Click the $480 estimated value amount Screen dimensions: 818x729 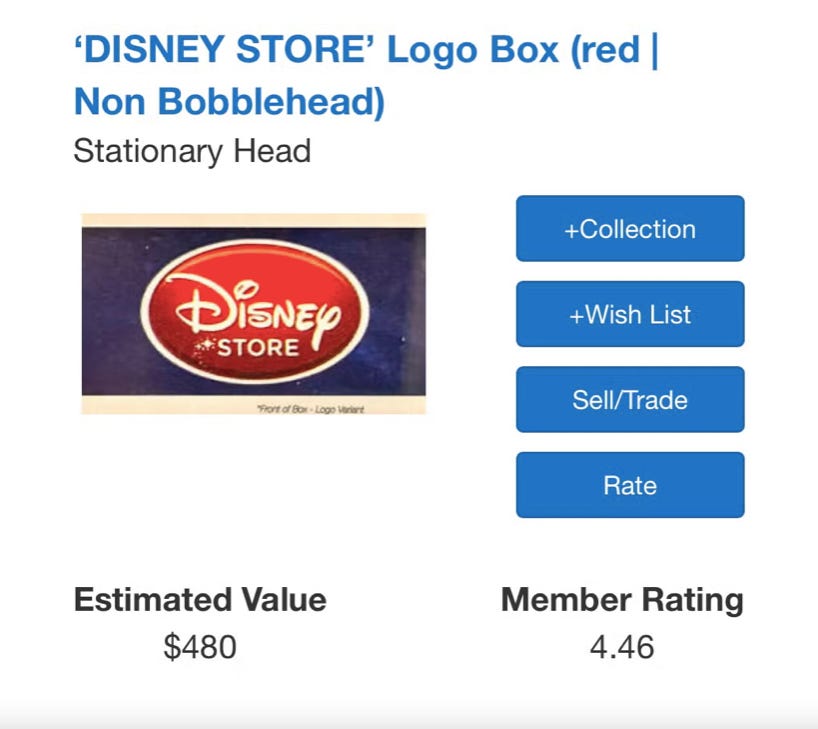tap(200, 647)
